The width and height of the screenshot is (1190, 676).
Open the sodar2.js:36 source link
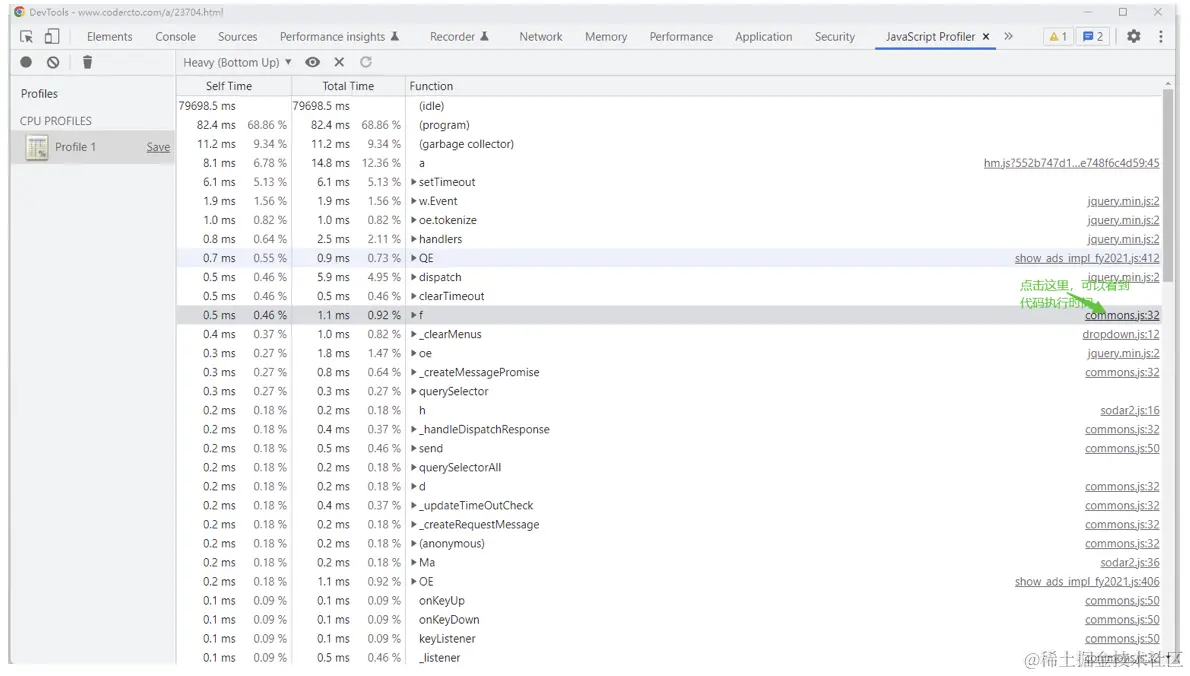(x=1130, y=562)
